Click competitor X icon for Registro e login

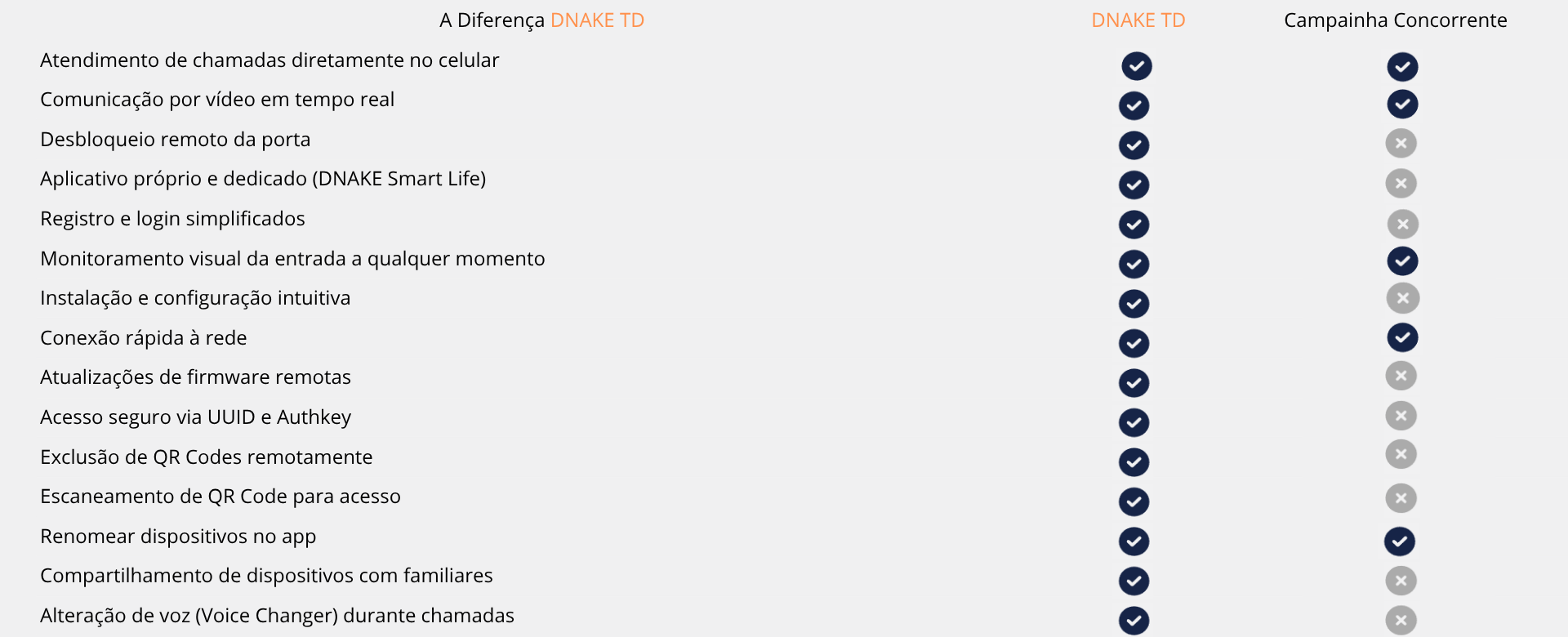click(1403, 224)
